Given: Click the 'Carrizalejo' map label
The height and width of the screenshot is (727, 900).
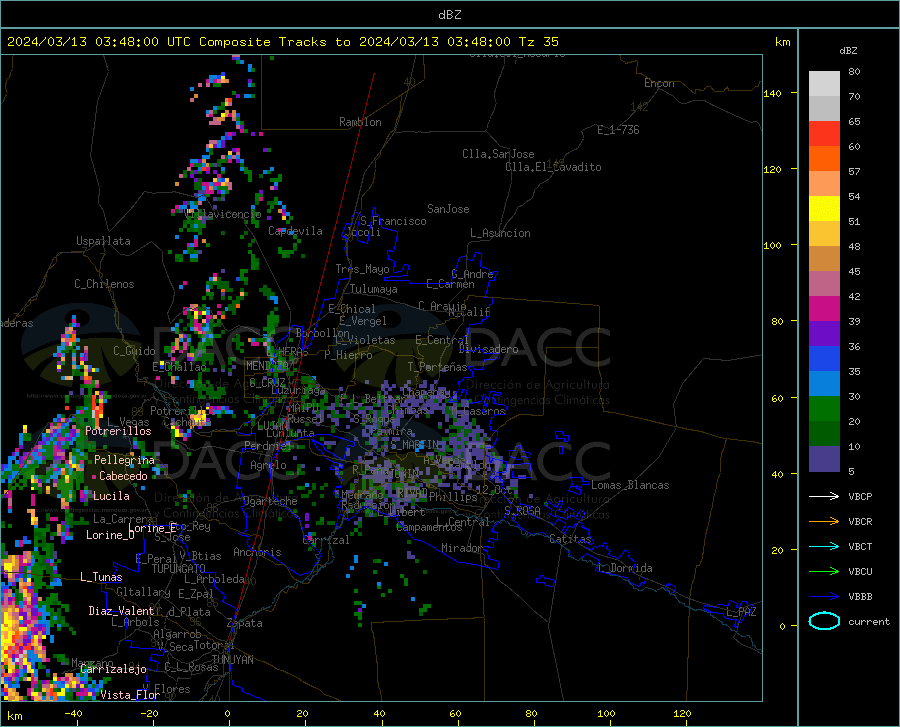Looking at the screenshot, I should (x=114, y=669).
